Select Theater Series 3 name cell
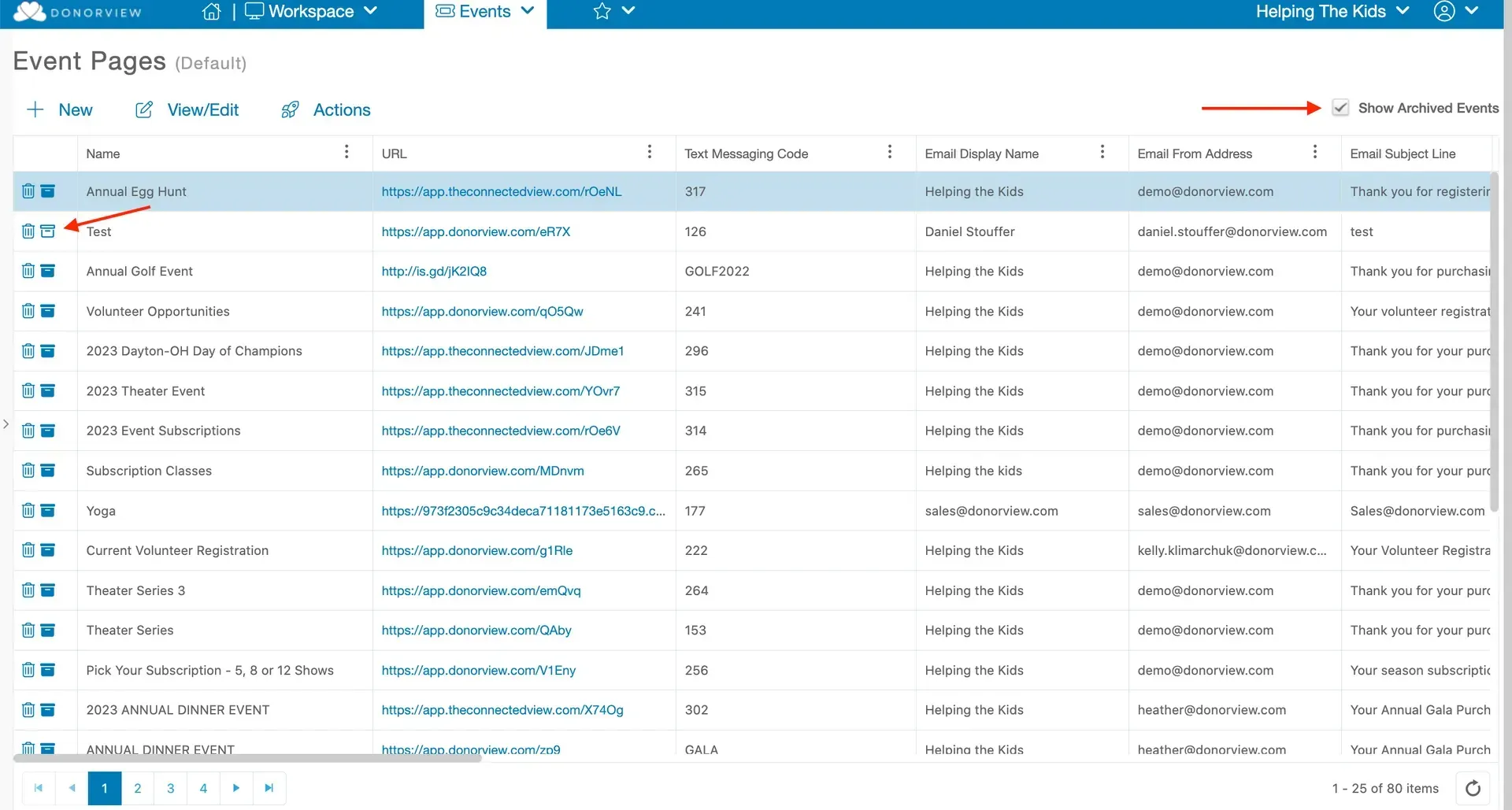Screen dimensions: 1512x810 tap(224, 590)
